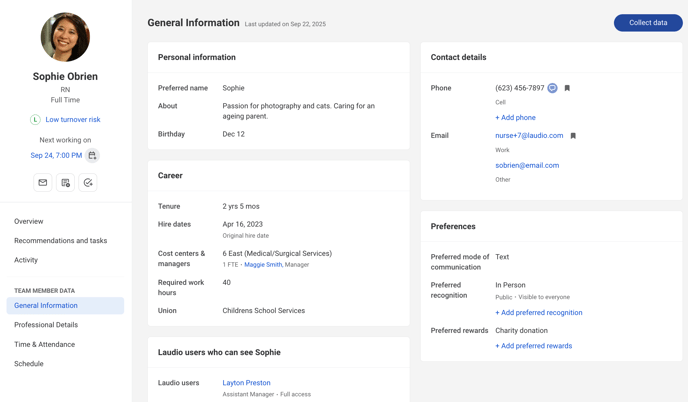
Task: Select Professional Details in sidebar
Action: tap(46, 325)
